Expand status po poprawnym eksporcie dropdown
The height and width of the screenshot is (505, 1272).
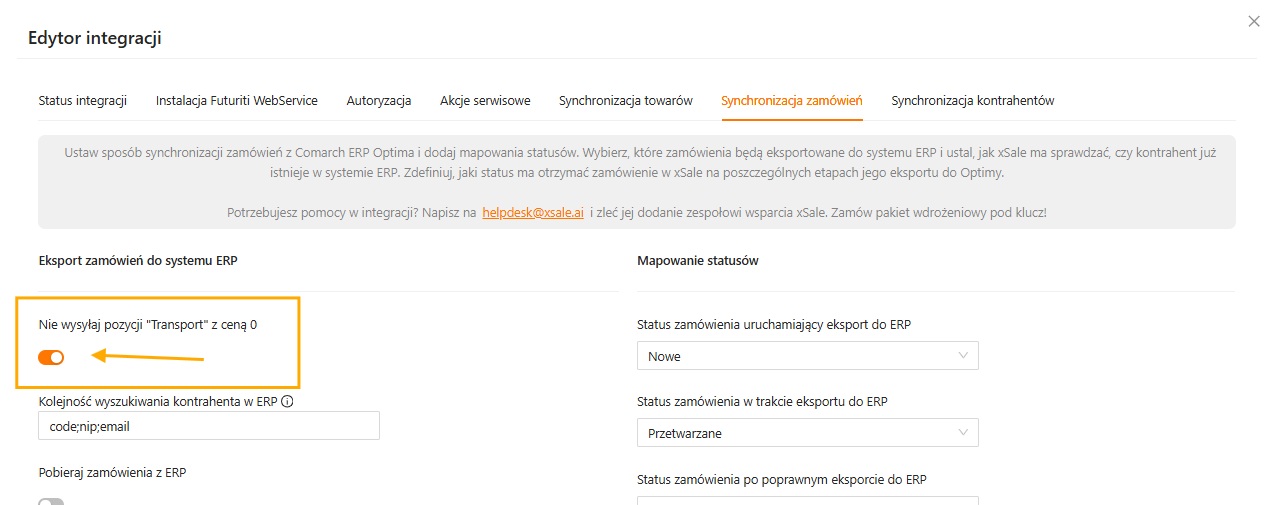[x=807, y=500]
